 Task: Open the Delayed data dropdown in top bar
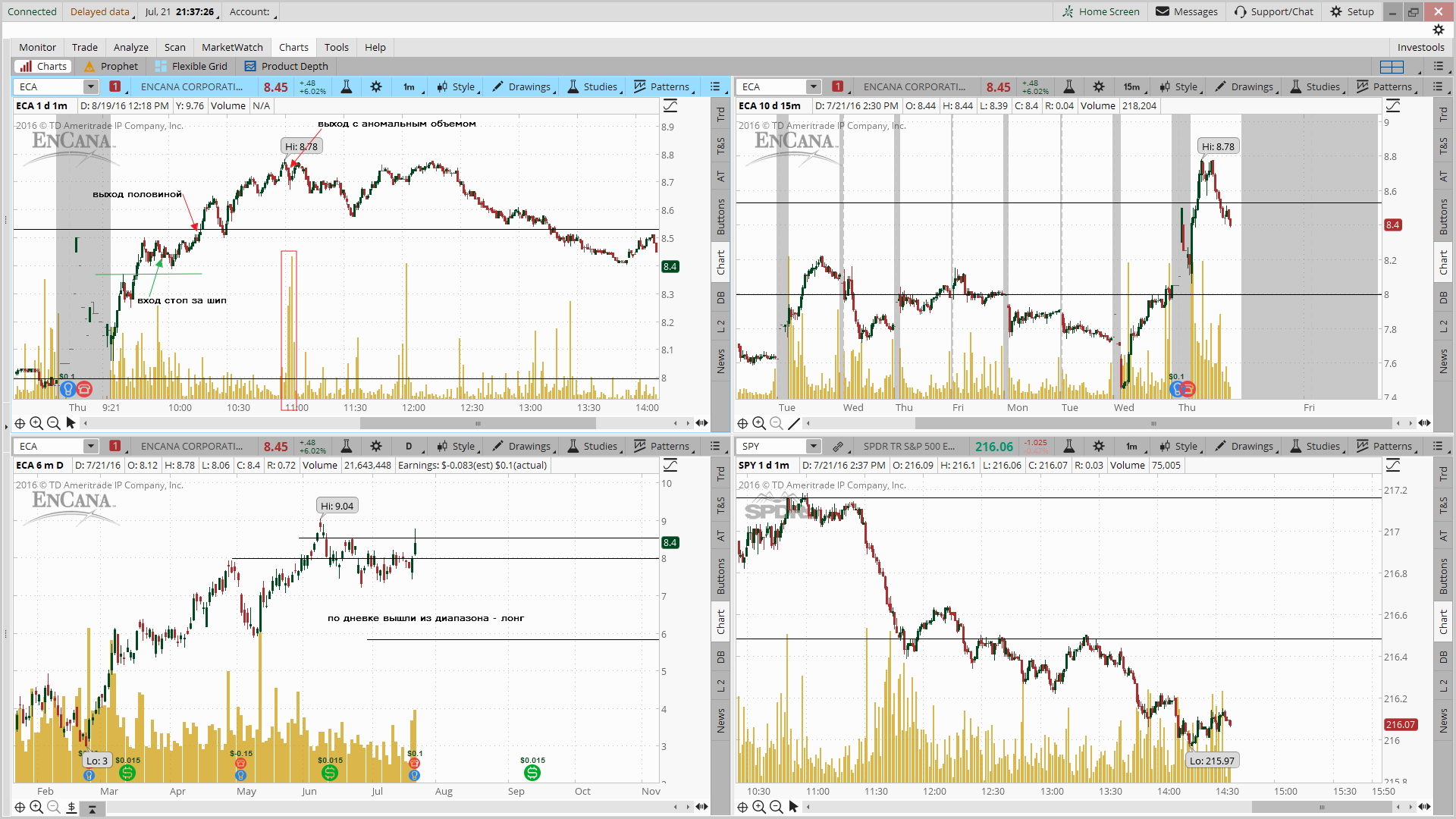pos(102,11)
